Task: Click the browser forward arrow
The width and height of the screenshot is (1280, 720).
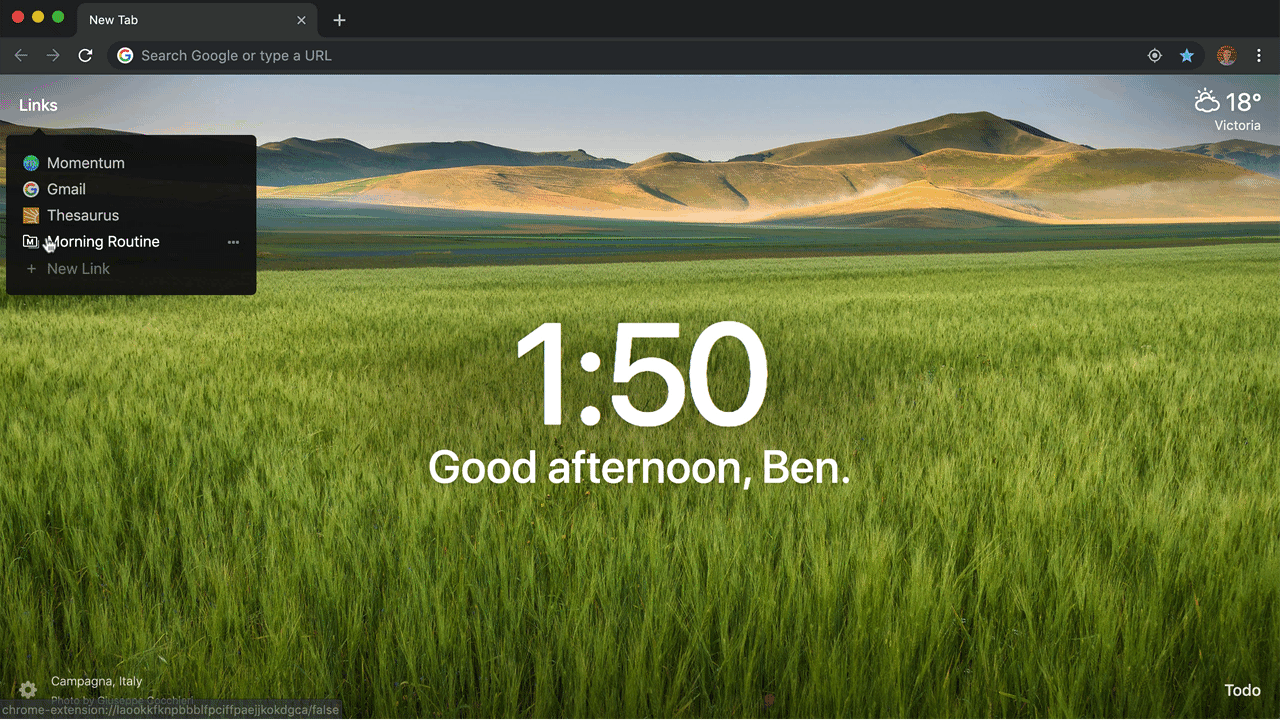Action: 53,56
